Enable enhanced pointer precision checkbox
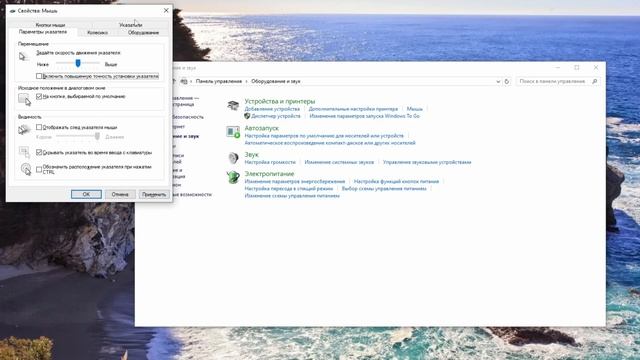Viewport: 640px width, 360px height. coord(39,76)
